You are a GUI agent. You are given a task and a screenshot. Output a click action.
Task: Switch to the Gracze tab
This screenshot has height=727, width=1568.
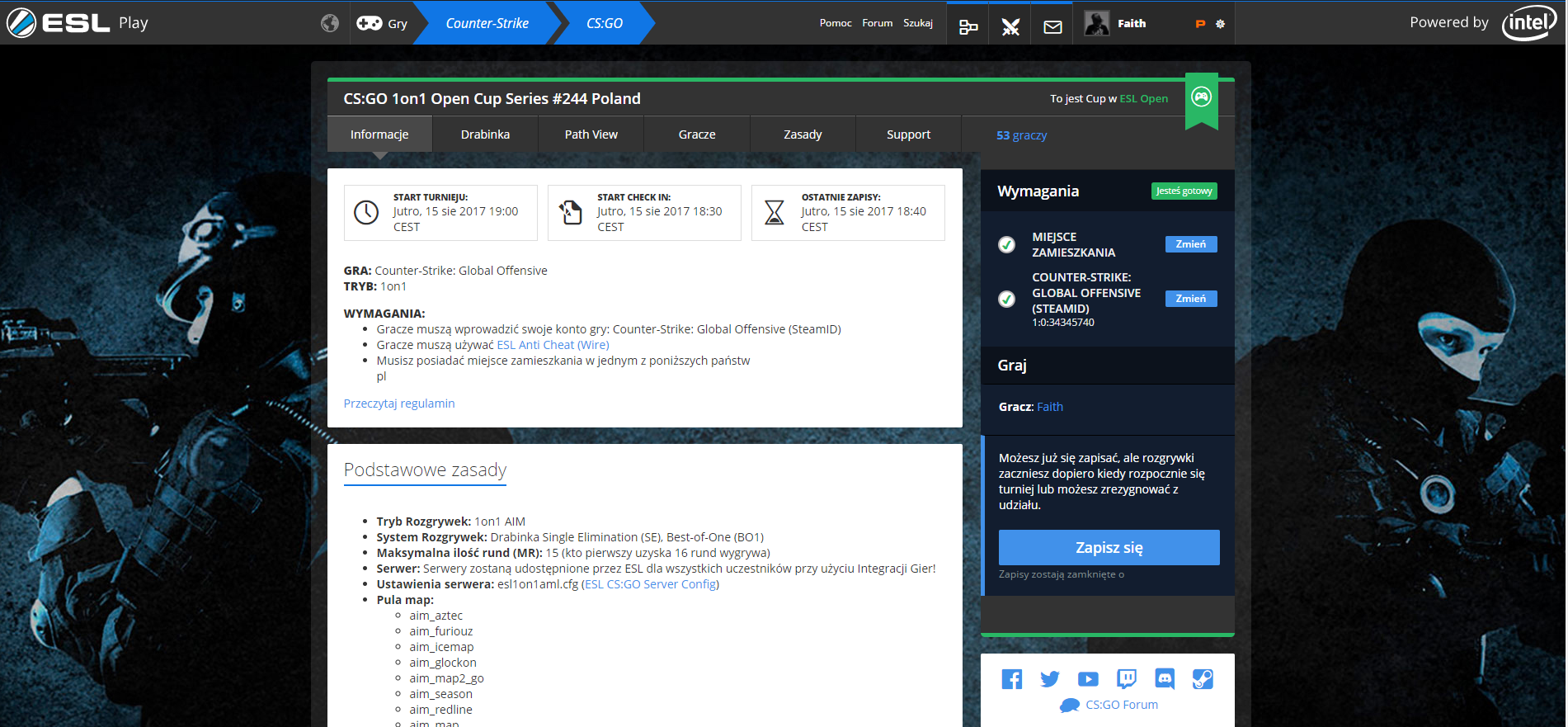697,135
